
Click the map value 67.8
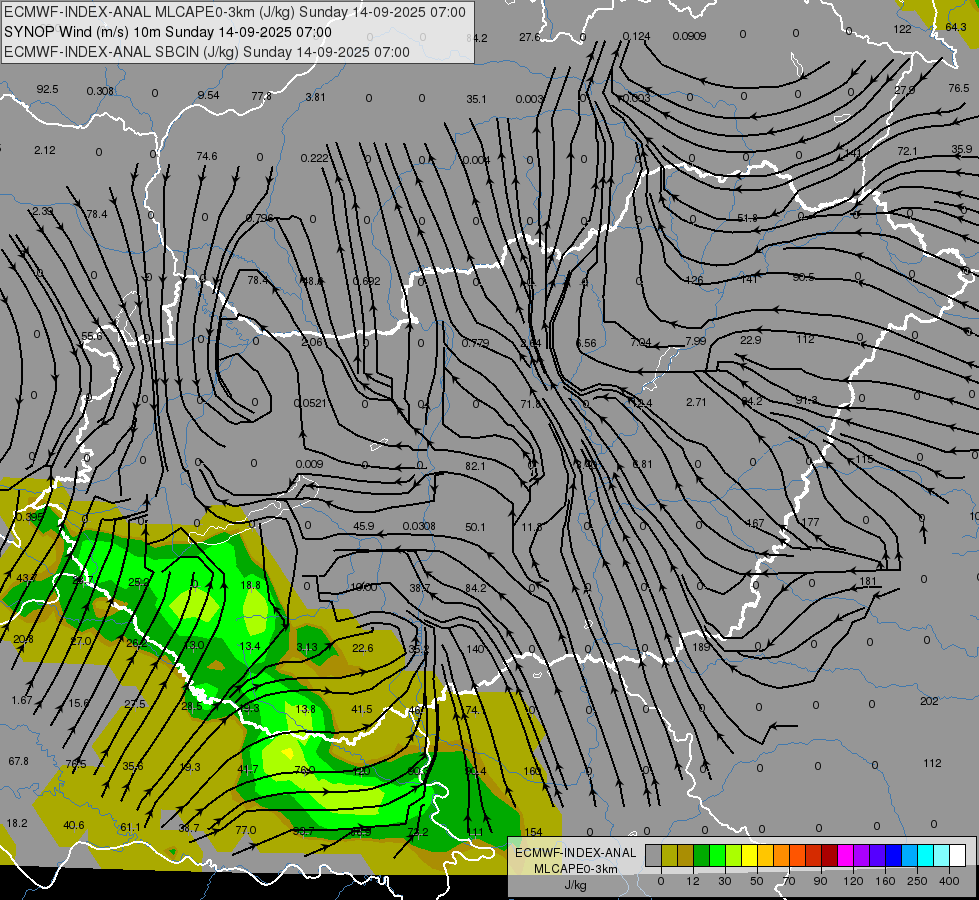point(19,761)
